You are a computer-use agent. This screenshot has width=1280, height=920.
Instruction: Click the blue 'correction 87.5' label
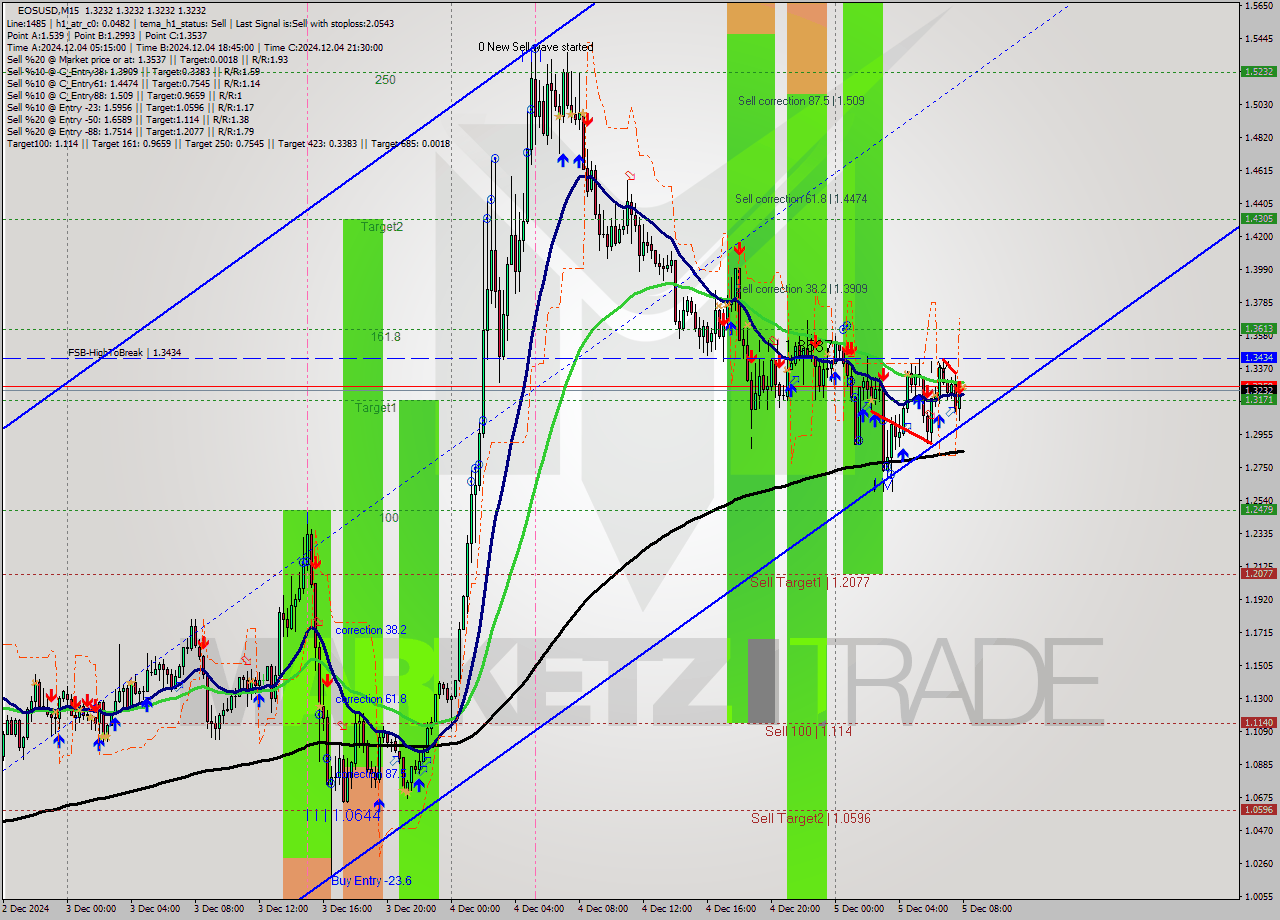(371, 774)
